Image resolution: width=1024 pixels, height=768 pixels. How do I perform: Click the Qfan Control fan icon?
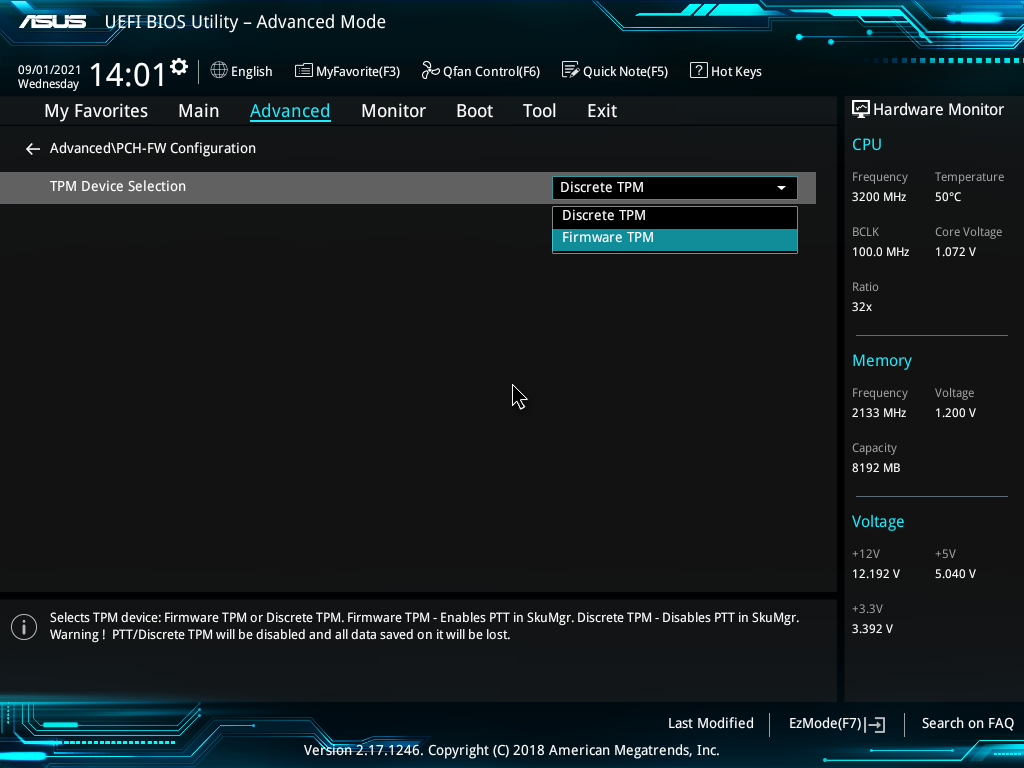tap(430, 70)
